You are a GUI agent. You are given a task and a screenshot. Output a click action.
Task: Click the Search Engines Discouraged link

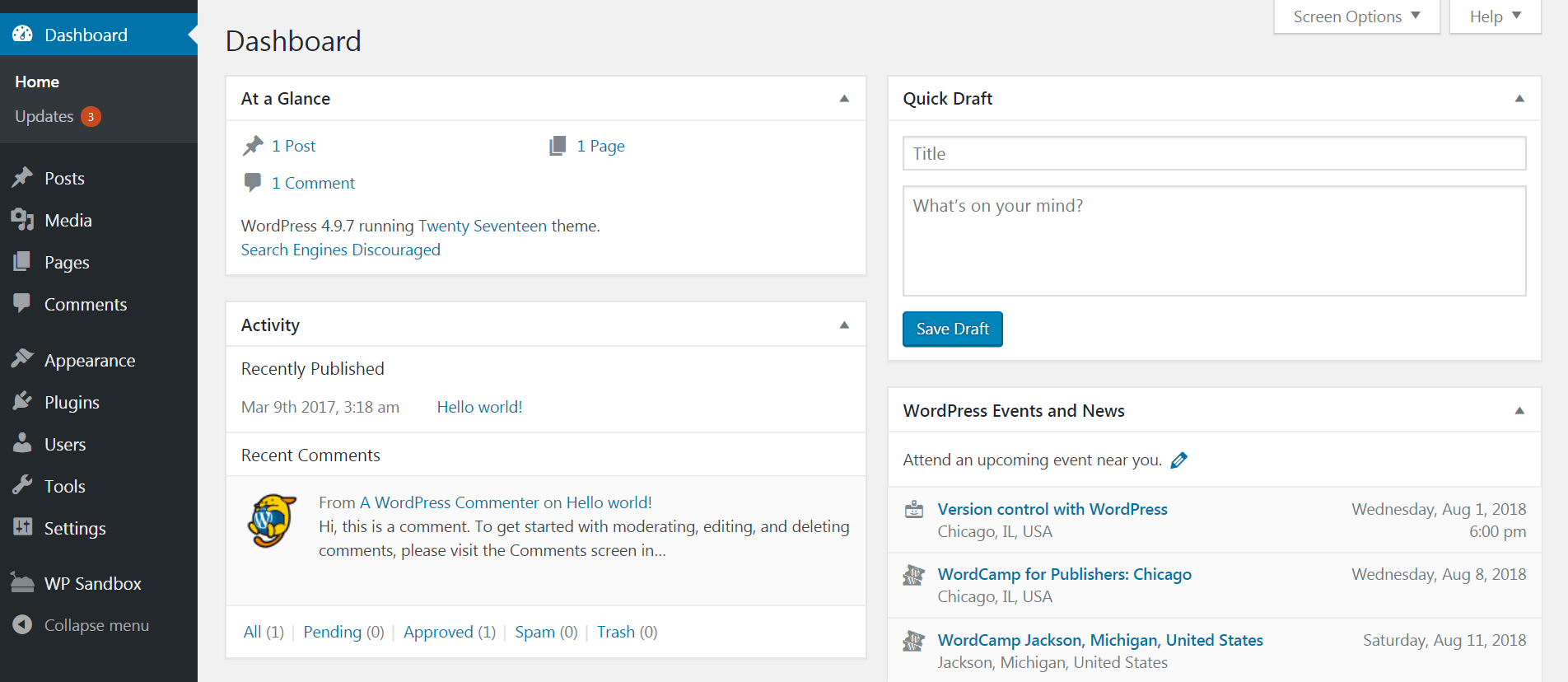340,250
